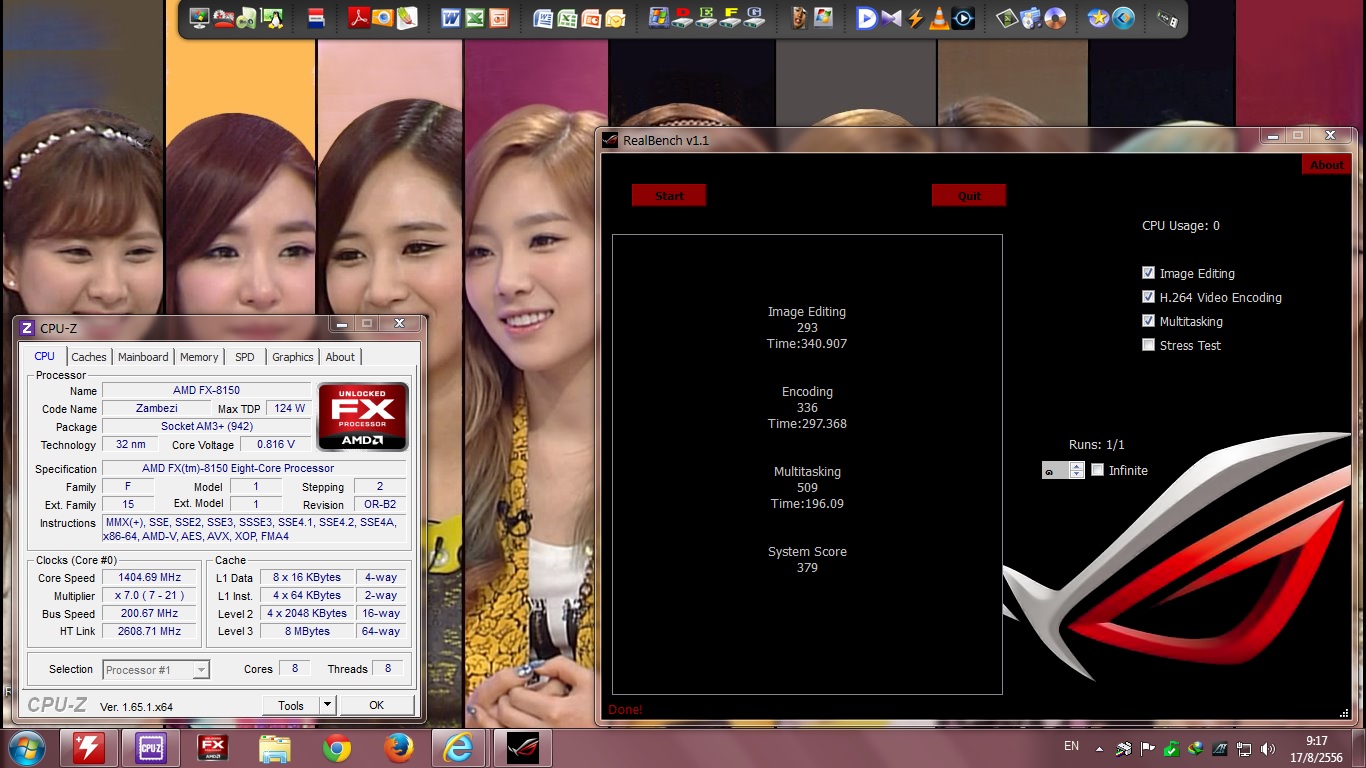Switch to the RealBench ROG taskbar icon
Image resolution: width=1366 pixels, height=768 pixels.
pyautogui.click(x=521, y=748)
